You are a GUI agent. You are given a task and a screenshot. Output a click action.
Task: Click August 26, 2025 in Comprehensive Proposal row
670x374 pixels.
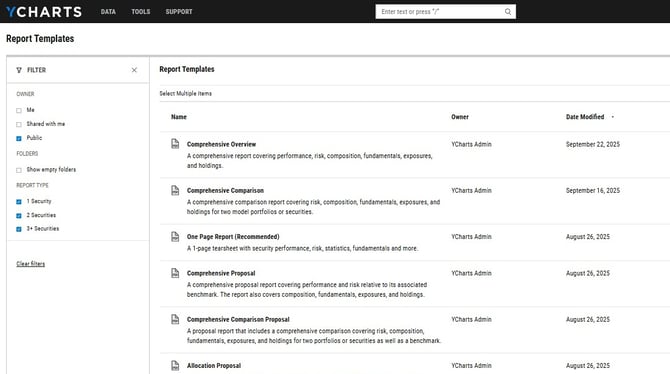588,273
